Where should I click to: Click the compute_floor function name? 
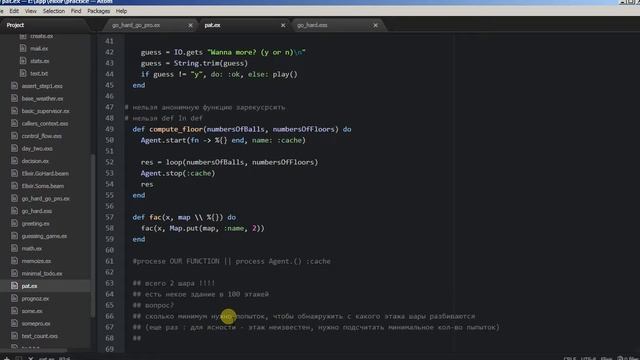(176, 129)
